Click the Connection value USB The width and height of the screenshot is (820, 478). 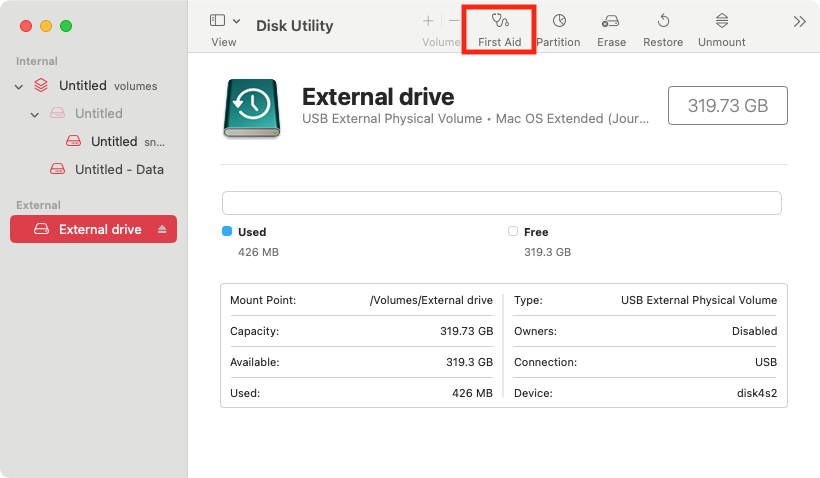click(x=766, y=362)
